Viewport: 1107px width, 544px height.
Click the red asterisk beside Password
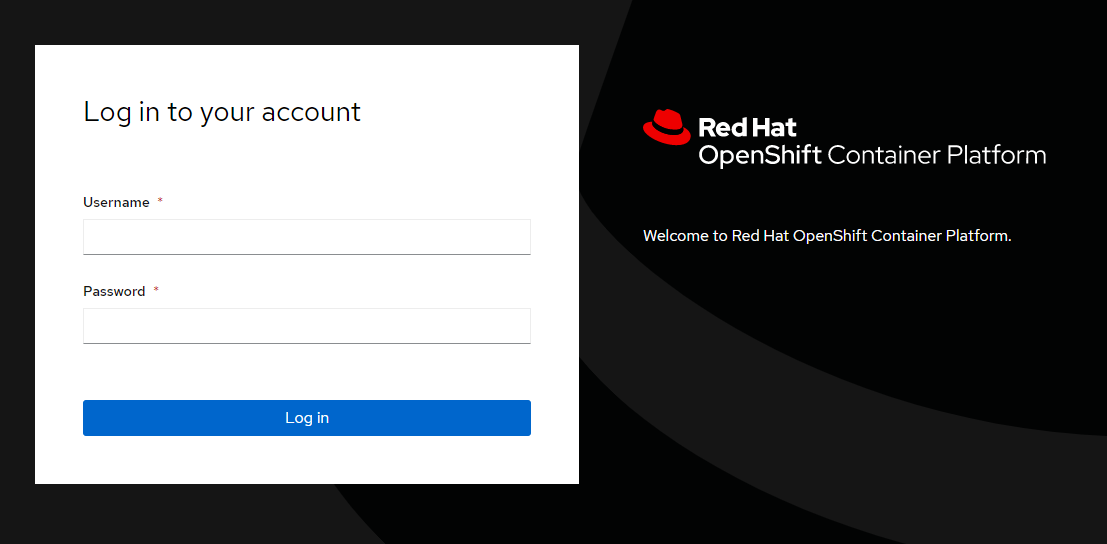(156, 291)
